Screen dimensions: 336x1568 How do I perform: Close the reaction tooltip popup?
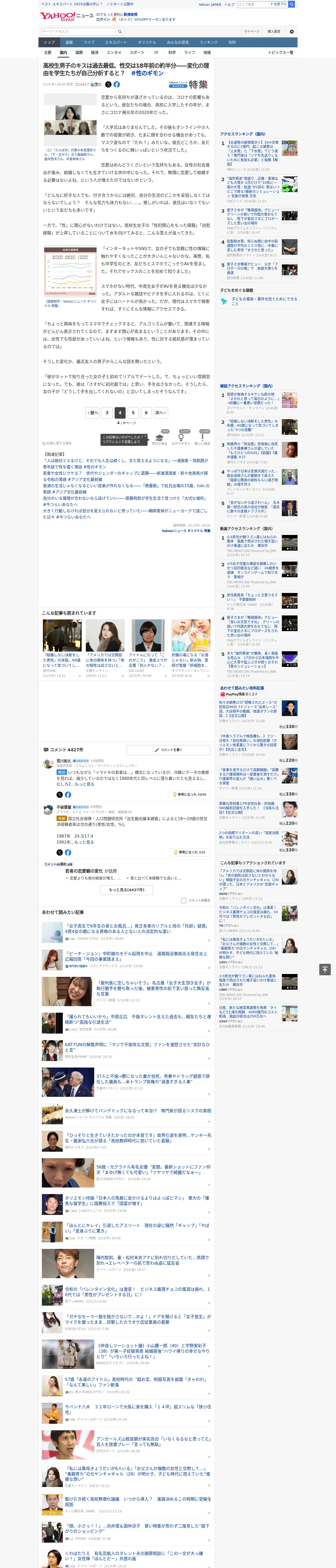(x=145, y=437)
